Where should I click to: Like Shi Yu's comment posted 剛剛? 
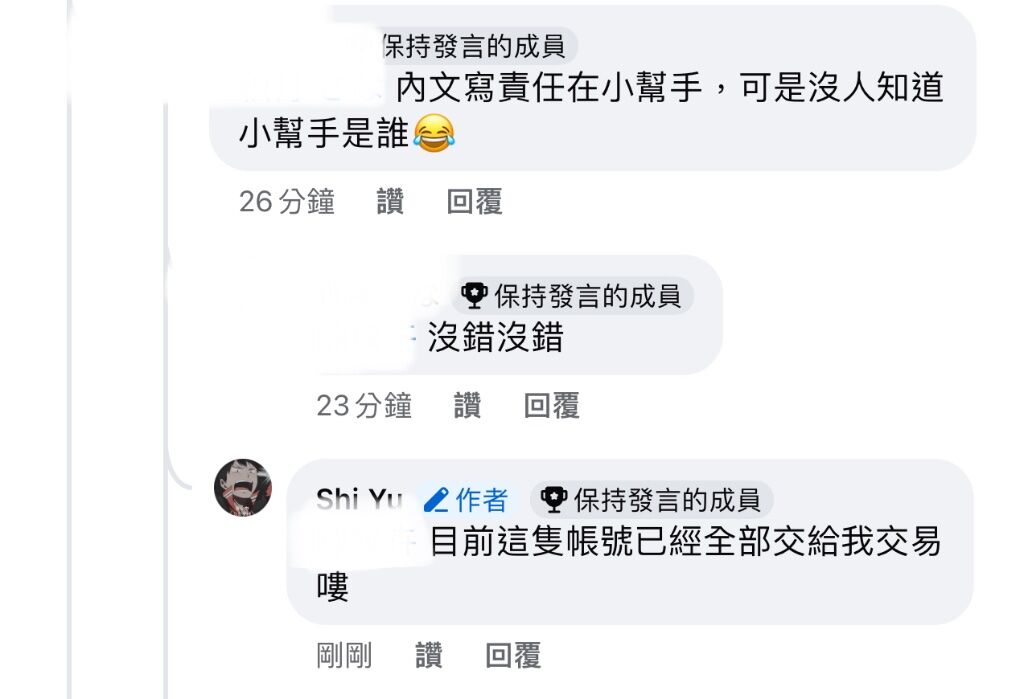pos(428,655)
